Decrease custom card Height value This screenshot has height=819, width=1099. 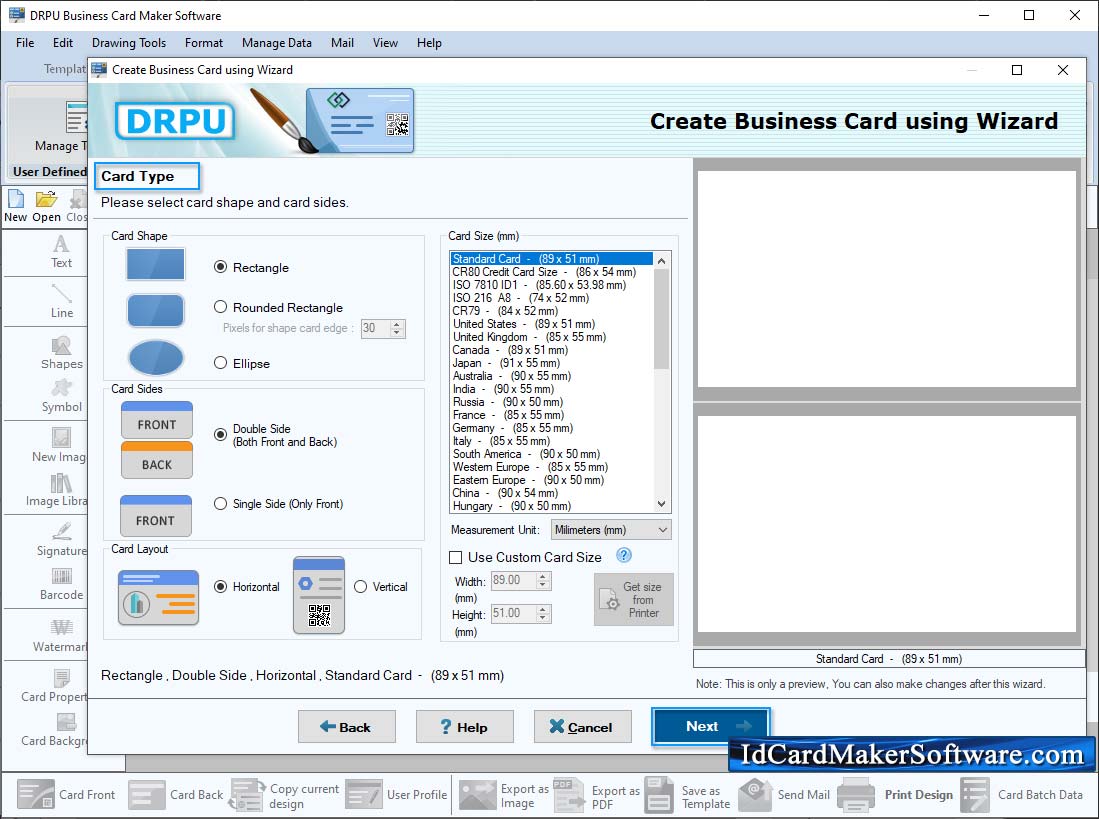[x=543, y=618]
